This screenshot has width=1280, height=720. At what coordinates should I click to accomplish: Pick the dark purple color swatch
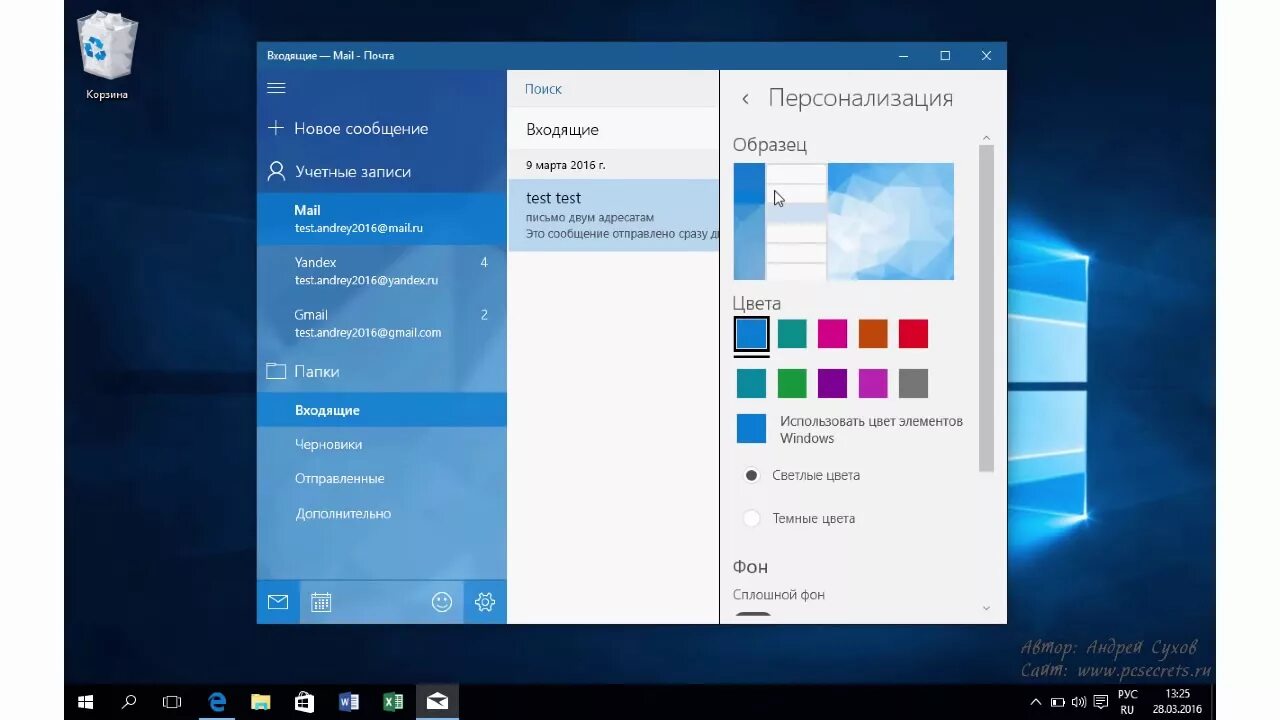click(x=832, y=383)
